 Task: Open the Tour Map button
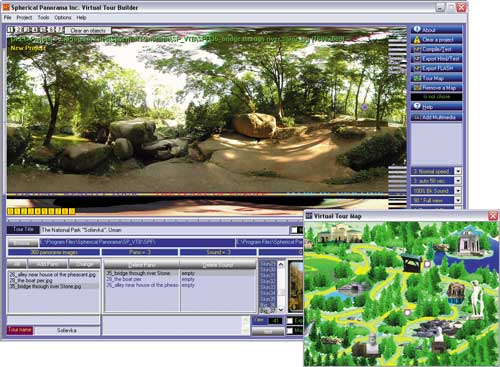point(437,78)
